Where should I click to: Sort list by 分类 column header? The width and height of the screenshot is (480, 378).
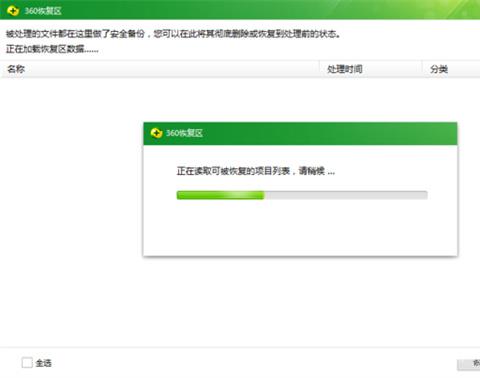point(451,69)
